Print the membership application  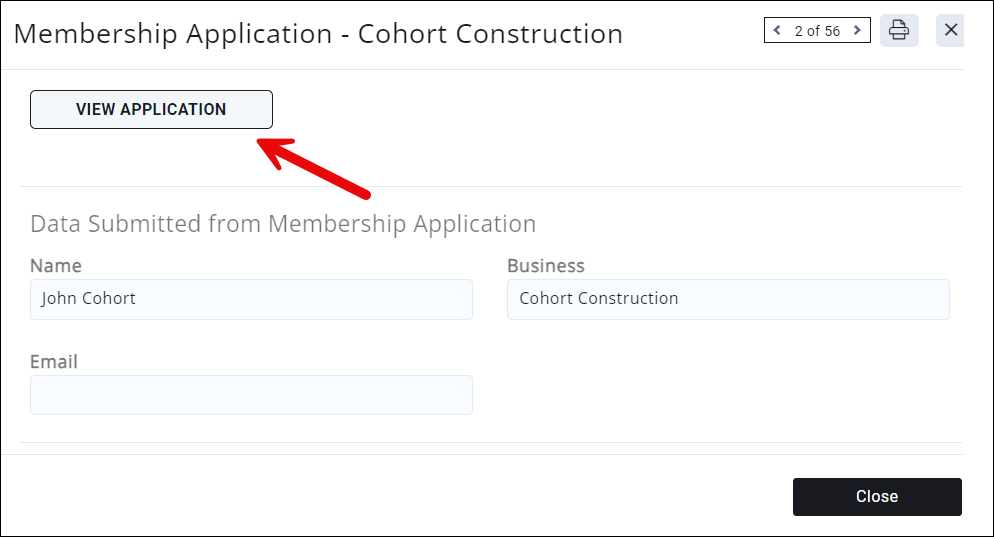coord(899,31)
